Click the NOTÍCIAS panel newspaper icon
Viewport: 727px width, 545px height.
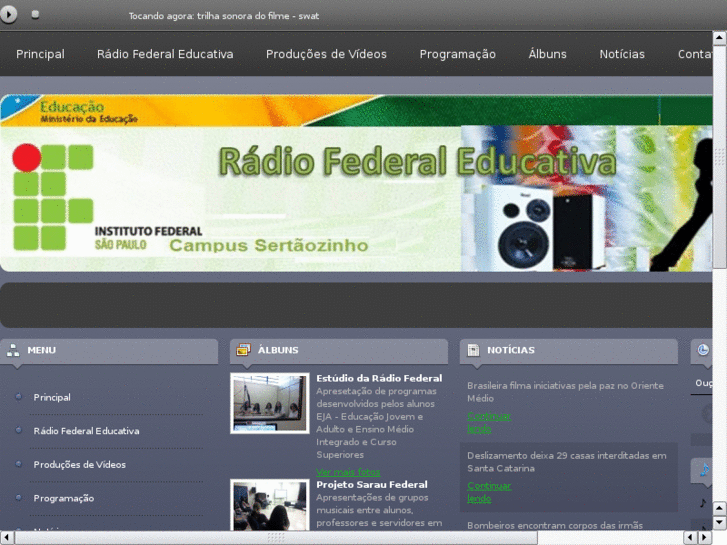click(x=473, y=350)
